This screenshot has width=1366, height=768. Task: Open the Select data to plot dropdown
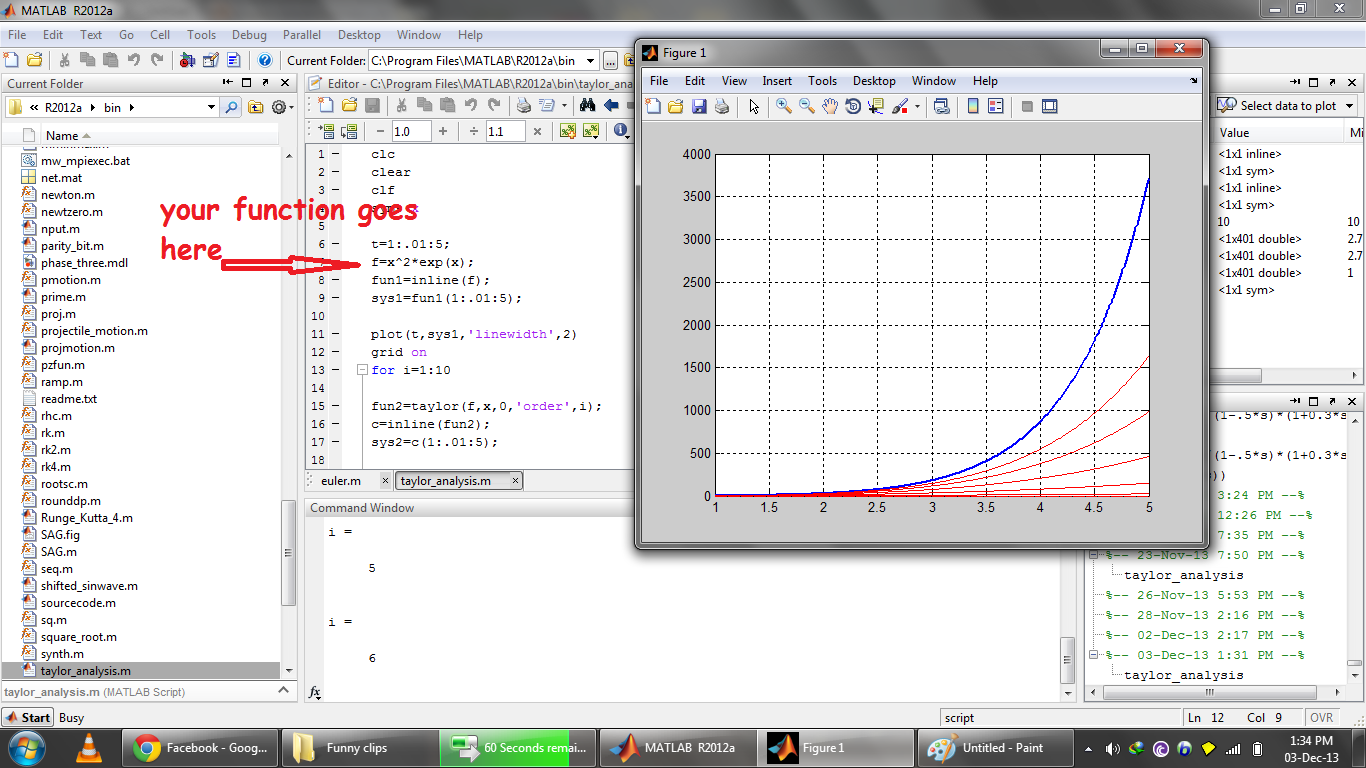coord(1286,106)
